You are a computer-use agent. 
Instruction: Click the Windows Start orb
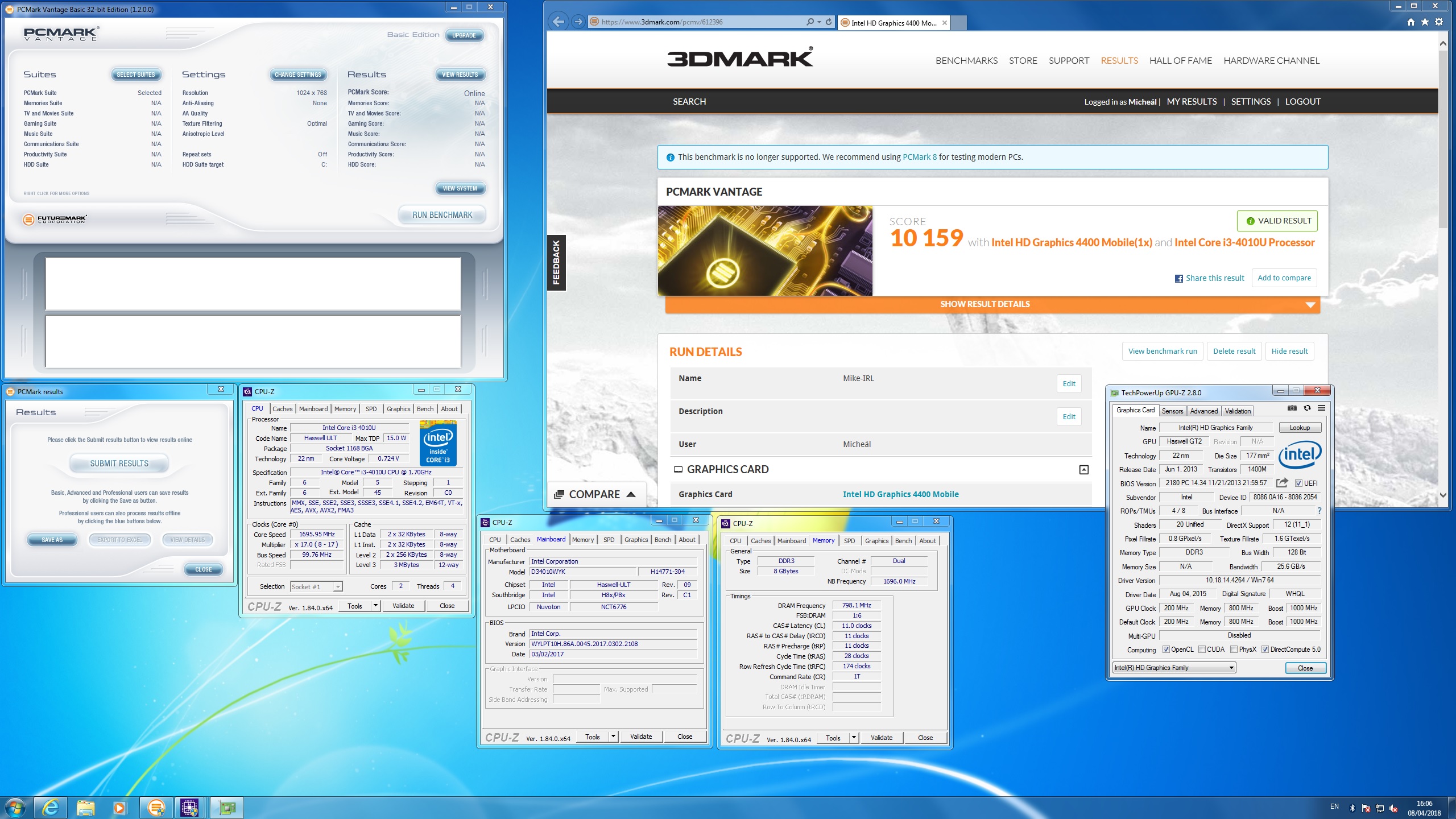(15, 808)
